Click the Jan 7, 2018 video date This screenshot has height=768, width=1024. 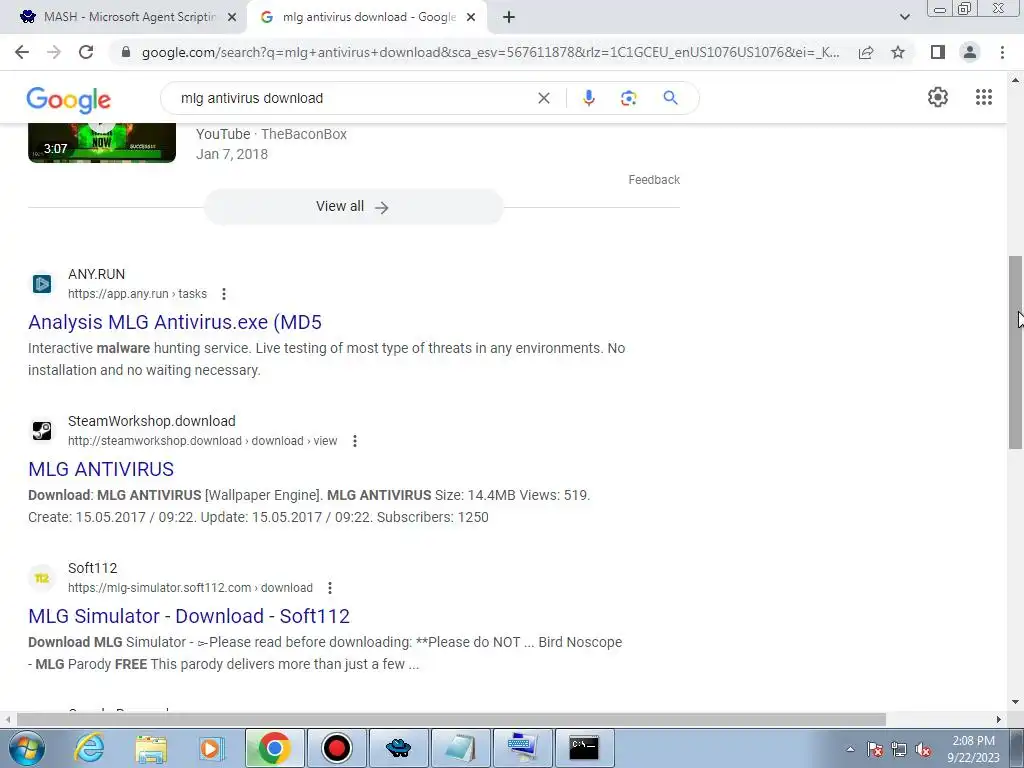[x=232, y=154]
